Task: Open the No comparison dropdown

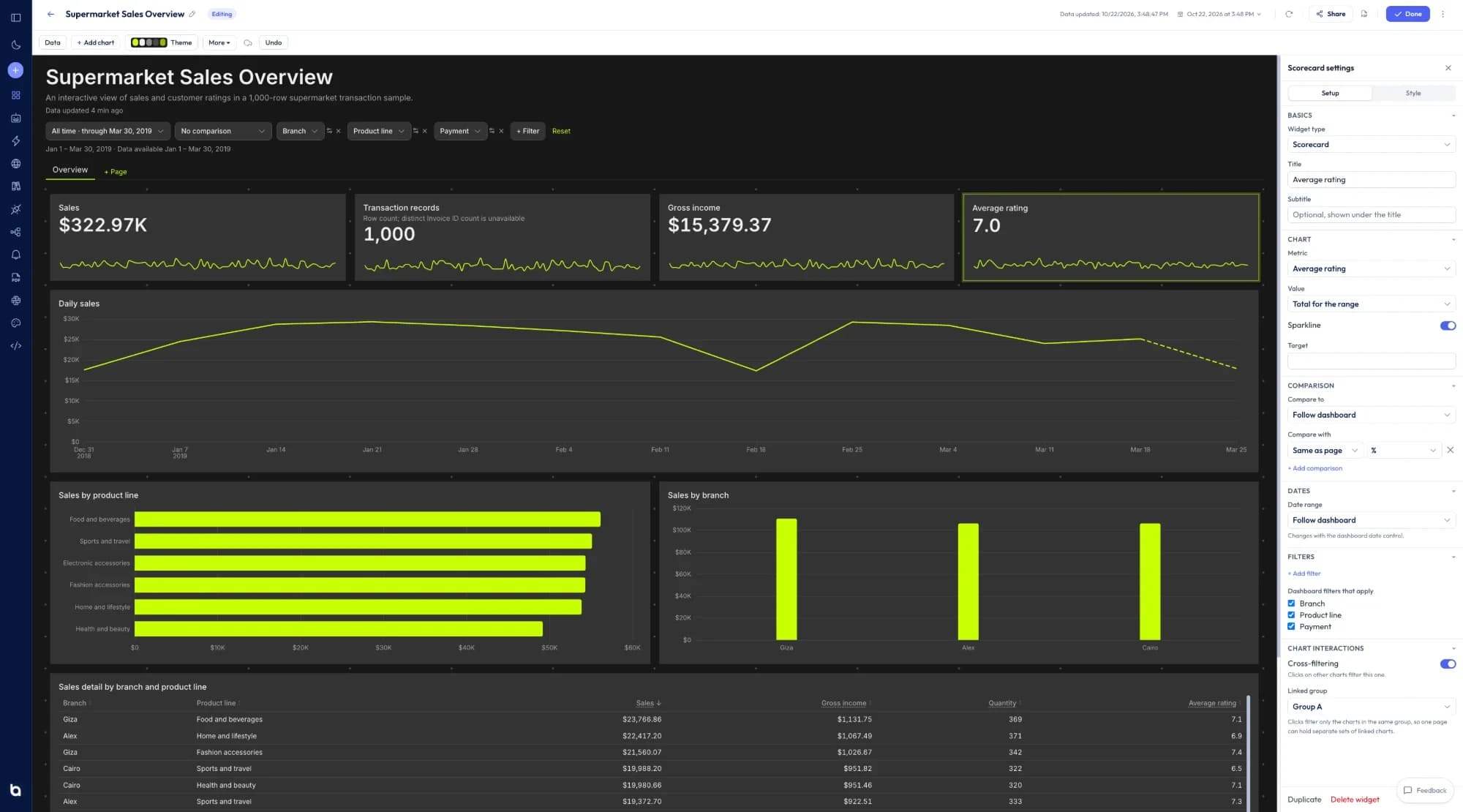Action: pyautogui.click(x=223, y=131)
